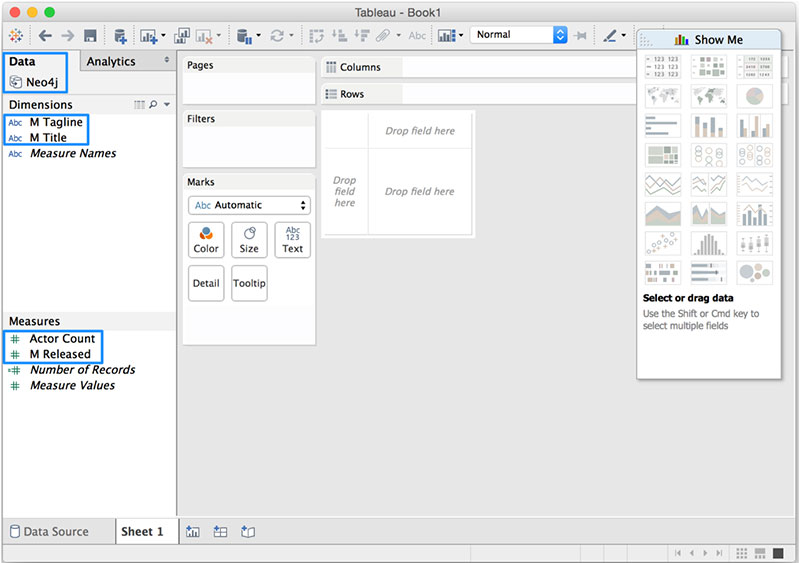
Task: Run update with the refresh icon
Action: tap(277, 35)
